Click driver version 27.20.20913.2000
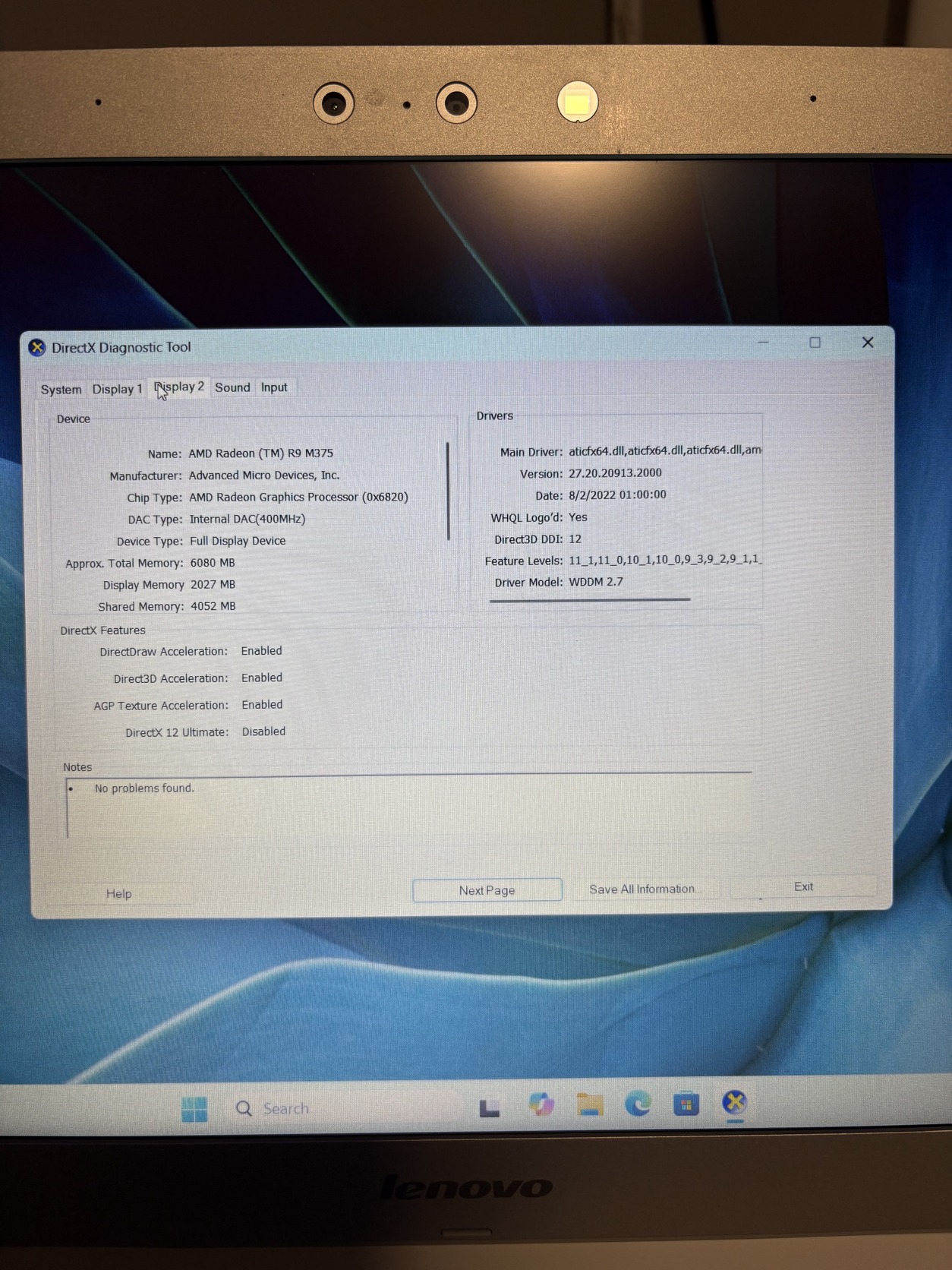The image size is (952, 1270). pos(615,472)
